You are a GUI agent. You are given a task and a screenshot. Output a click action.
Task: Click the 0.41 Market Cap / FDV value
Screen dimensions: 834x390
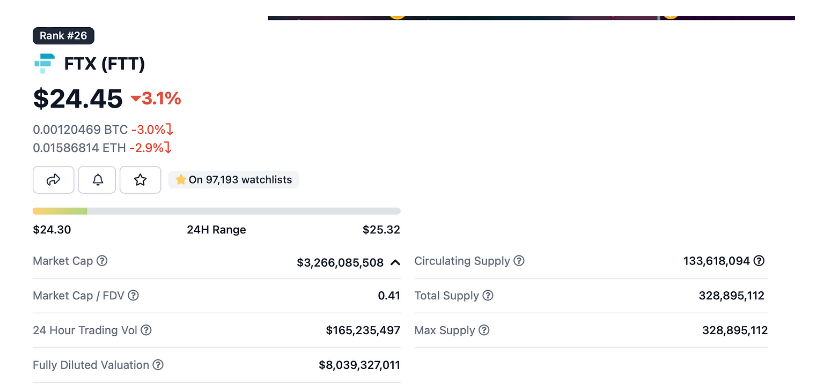[389, 295]
